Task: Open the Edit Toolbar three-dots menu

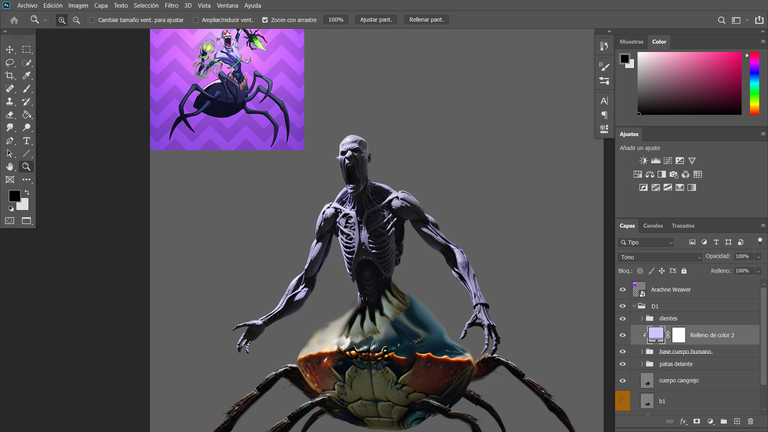Action: [26, 180]
